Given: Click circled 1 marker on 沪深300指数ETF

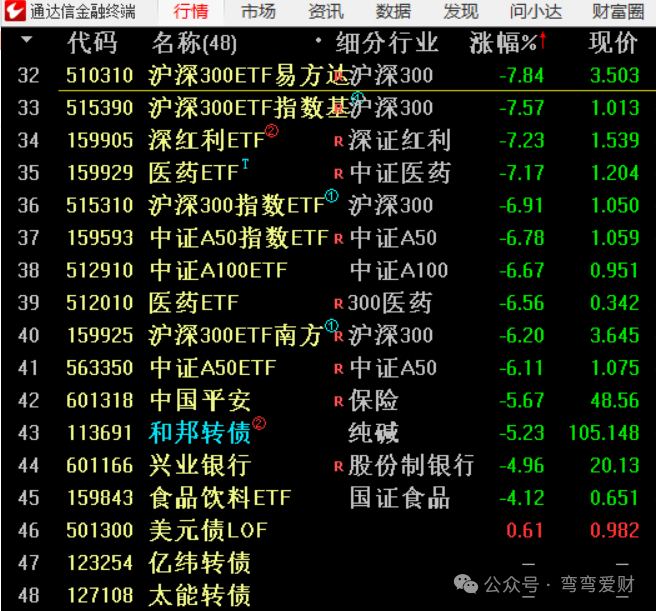Looking at the screenshot, I should tap(332, 196).
